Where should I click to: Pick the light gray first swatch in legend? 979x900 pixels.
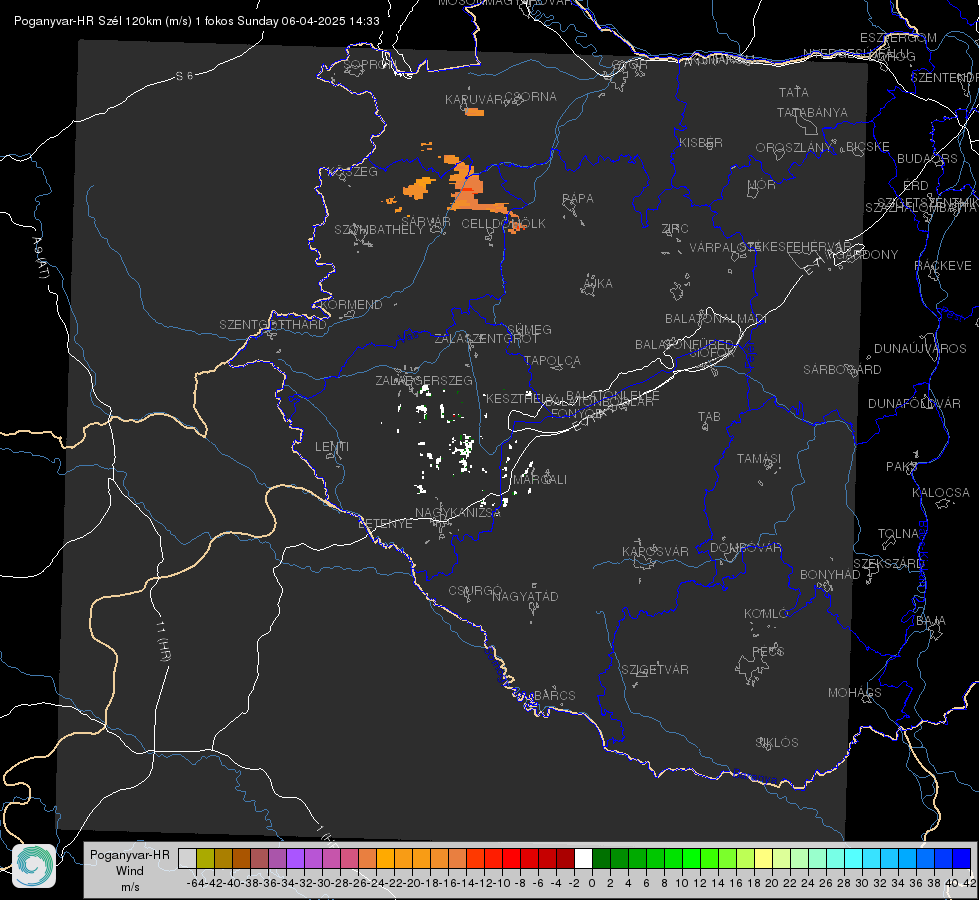point(187,858)
